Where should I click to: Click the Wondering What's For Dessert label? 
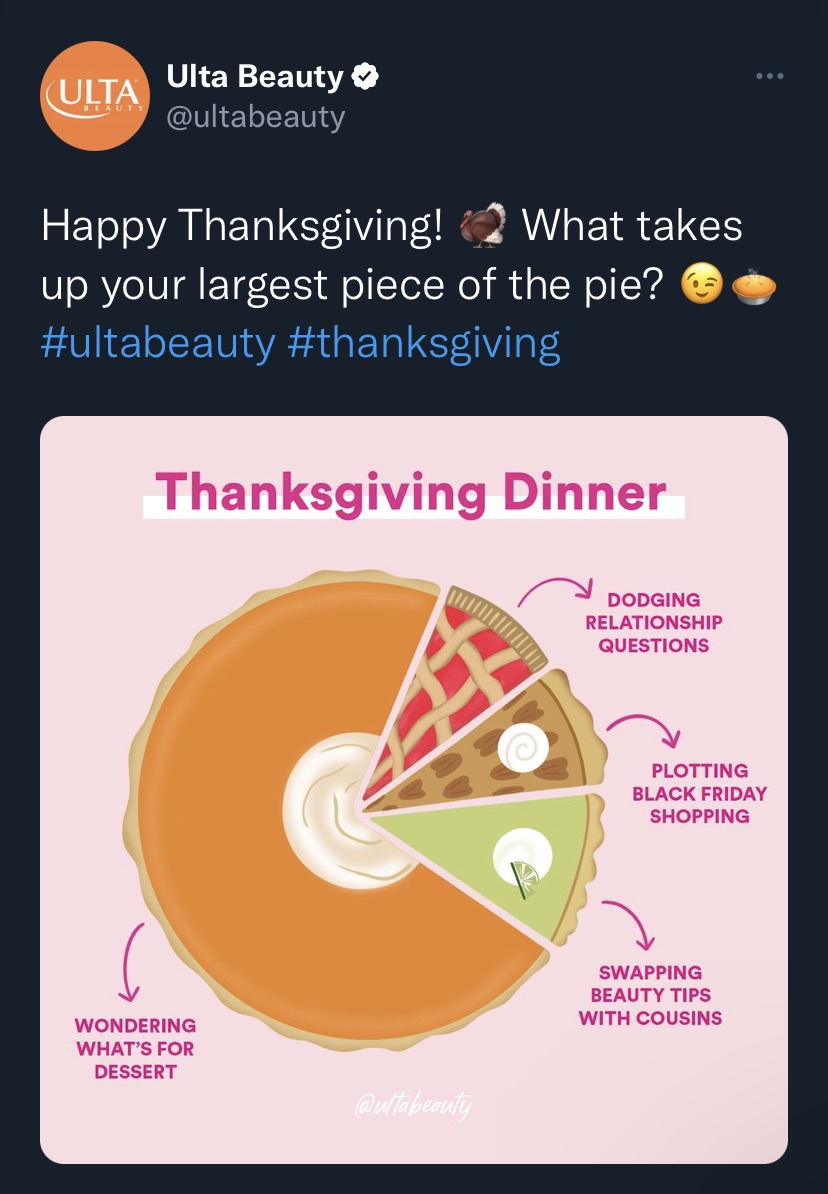(135, 1048)
